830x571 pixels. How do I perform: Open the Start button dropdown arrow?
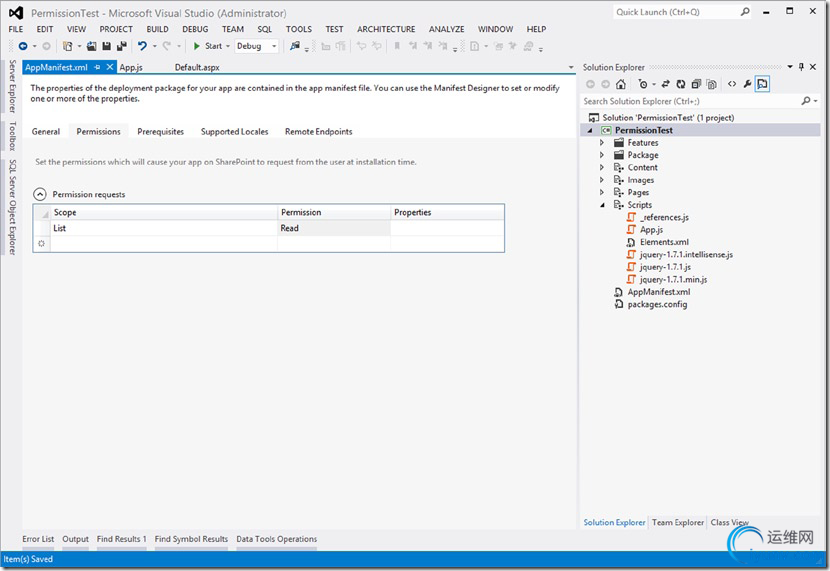tap(228, 46)
